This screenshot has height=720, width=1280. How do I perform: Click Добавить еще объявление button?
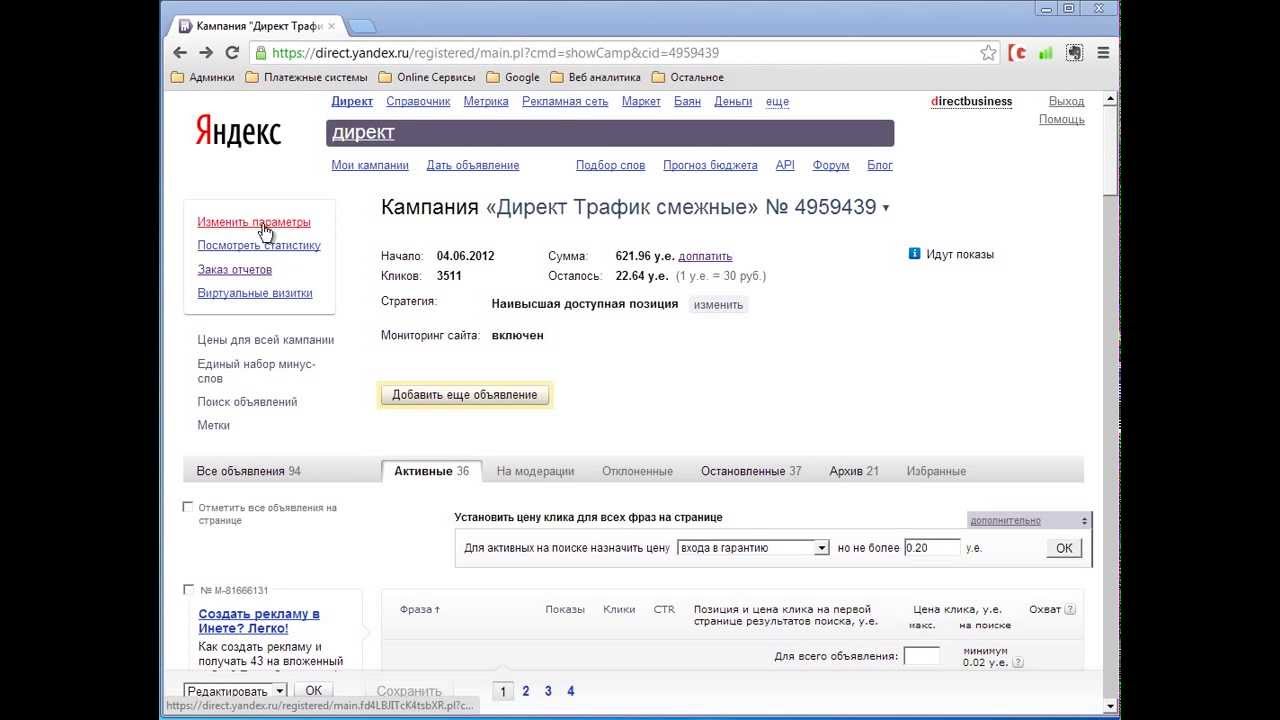tap(465, 395)
